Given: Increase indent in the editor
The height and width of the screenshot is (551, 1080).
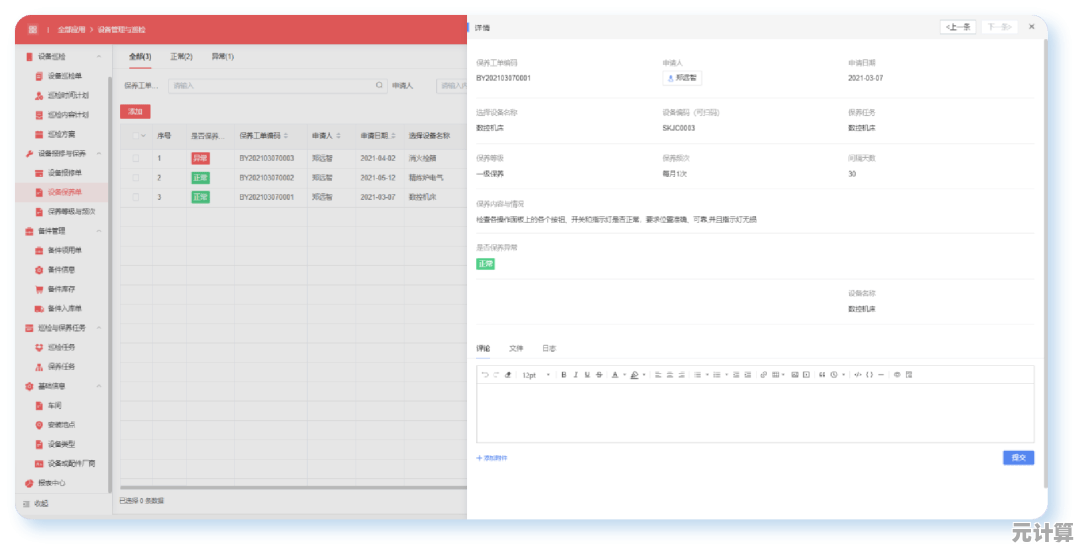Looking at the screenshot, I should (747, 375).
